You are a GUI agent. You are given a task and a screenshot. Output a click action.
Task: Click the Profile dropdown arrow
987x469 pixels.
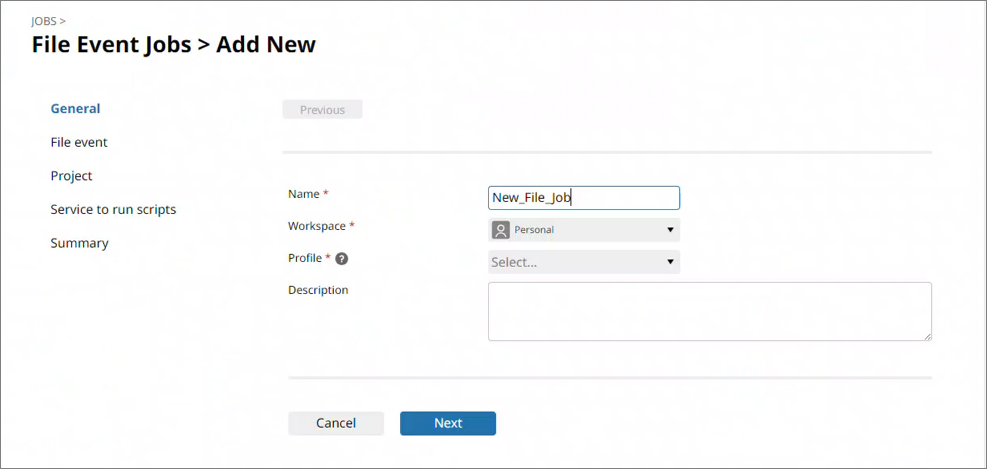pyautogui.click(x=670, y=263)
